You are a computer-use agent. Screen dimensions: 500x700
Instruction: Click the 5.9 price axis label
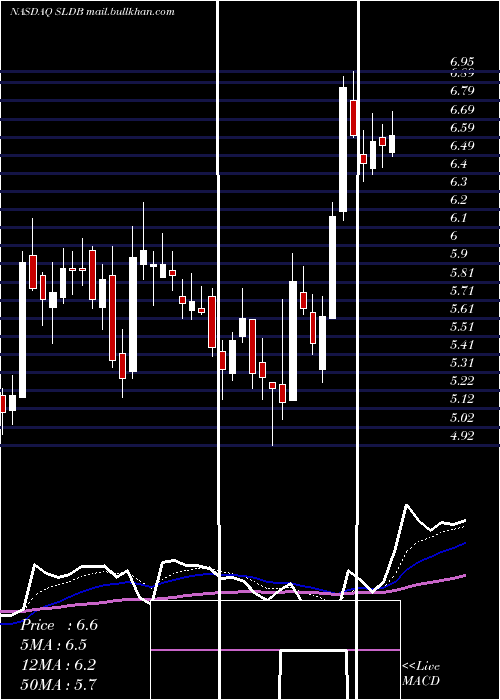[458, 254]
